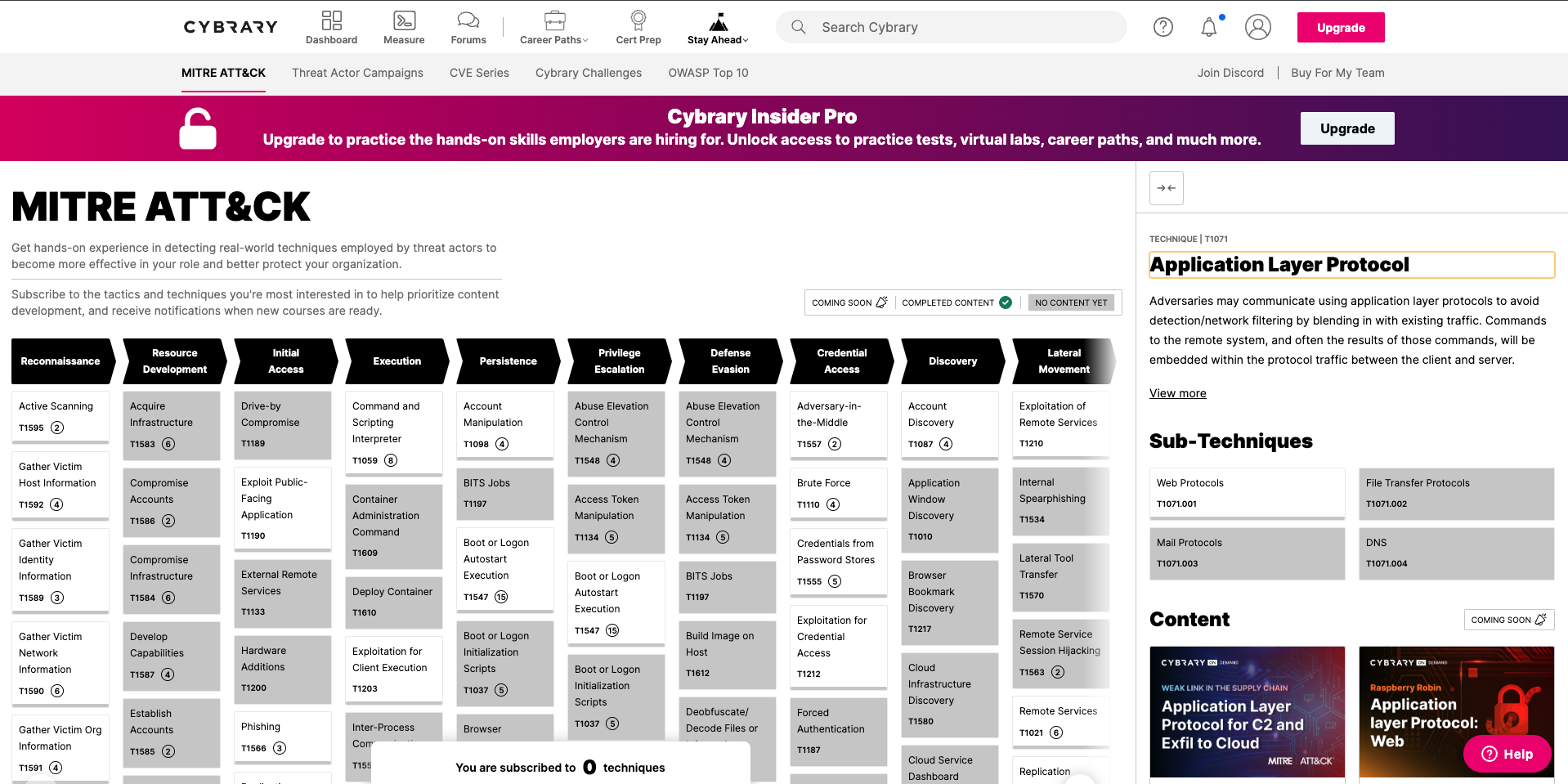Expand T1595 Active Scanning sub-technique count

click(x=57, y=428)
